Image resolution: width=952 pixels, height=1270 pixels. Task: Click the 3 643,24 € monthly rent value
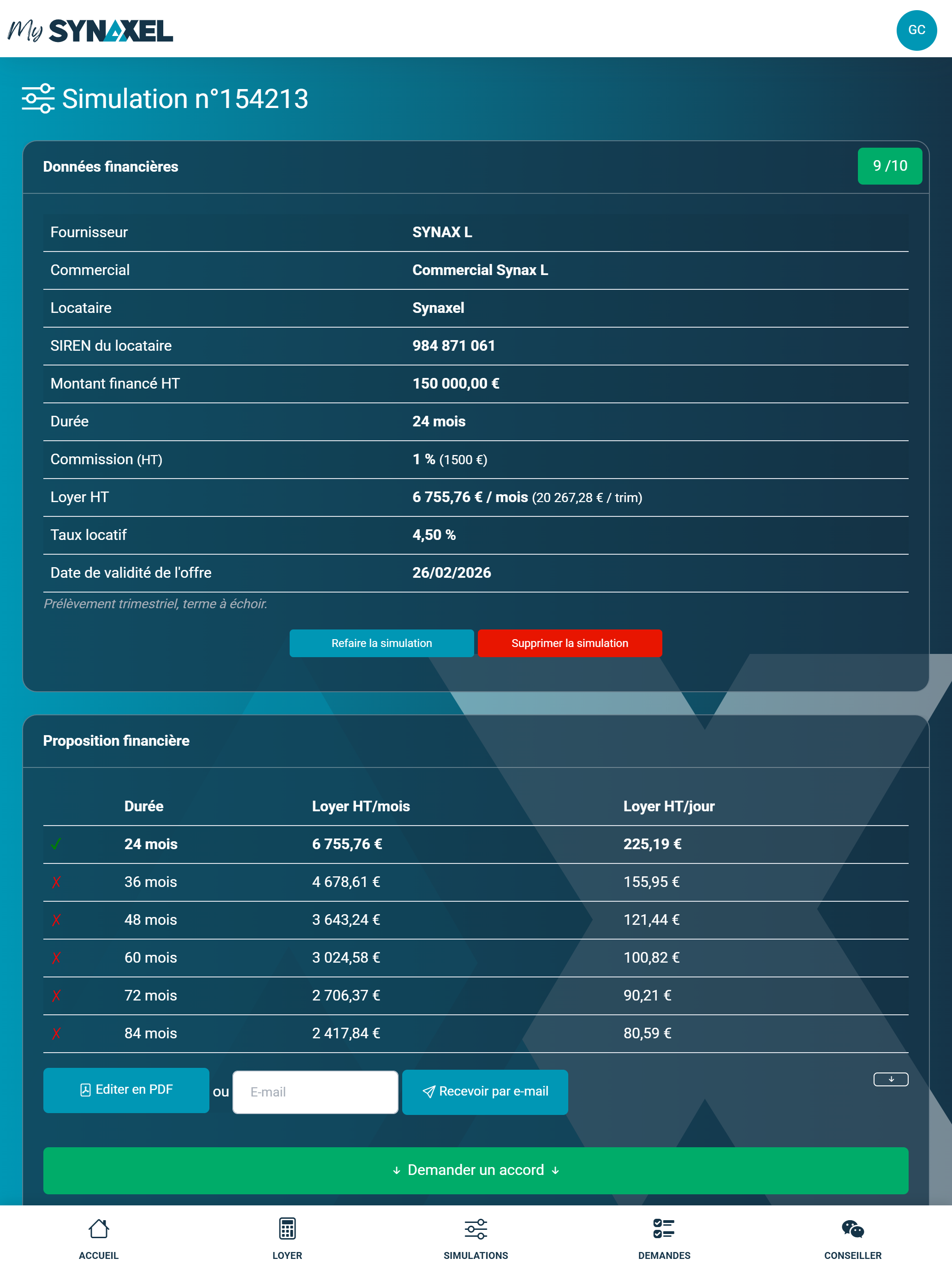pos(346,920)
